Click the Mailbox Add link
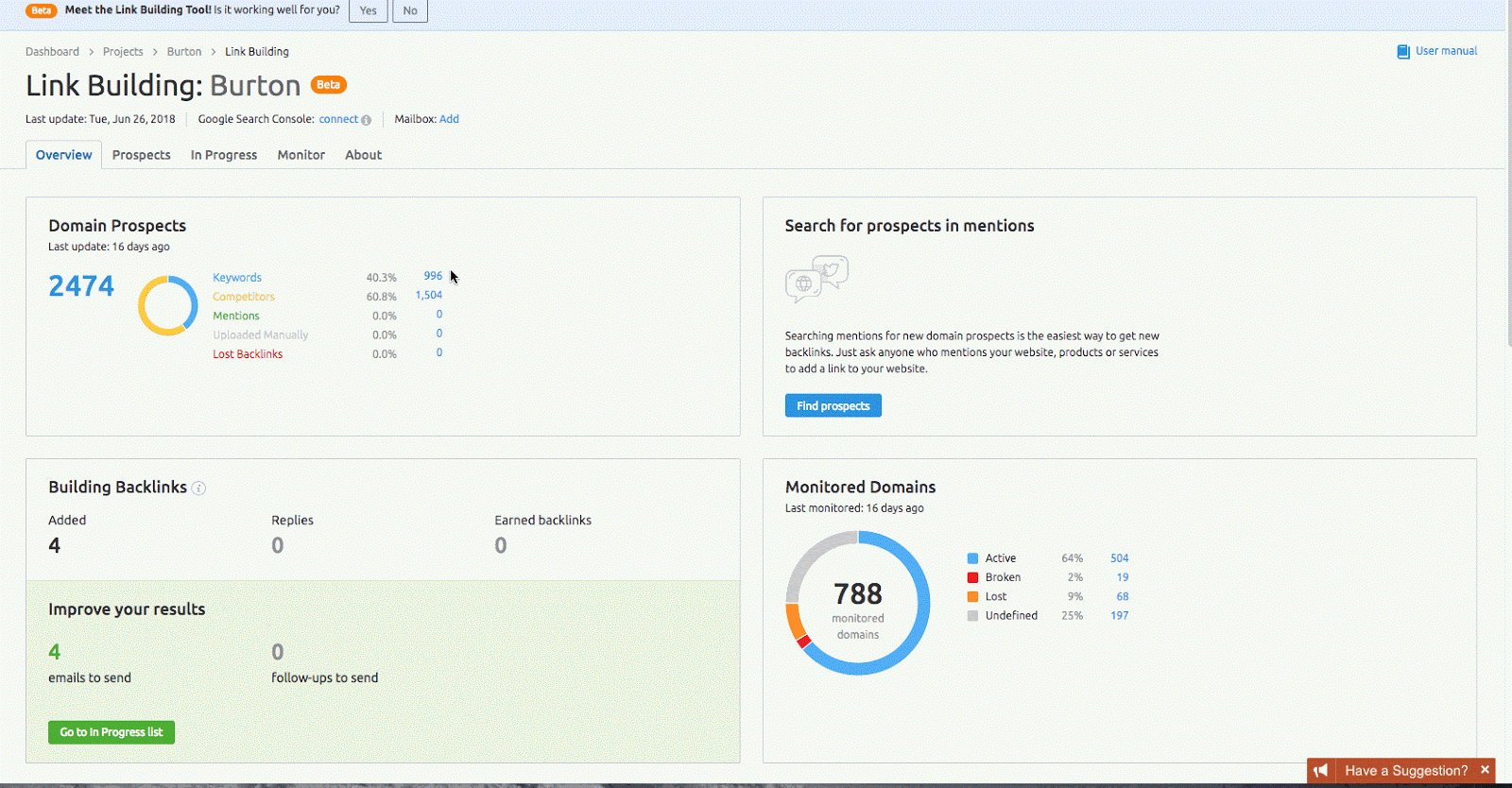The height and width of the screenshot is (788, 1512). (x=449, y=119)
